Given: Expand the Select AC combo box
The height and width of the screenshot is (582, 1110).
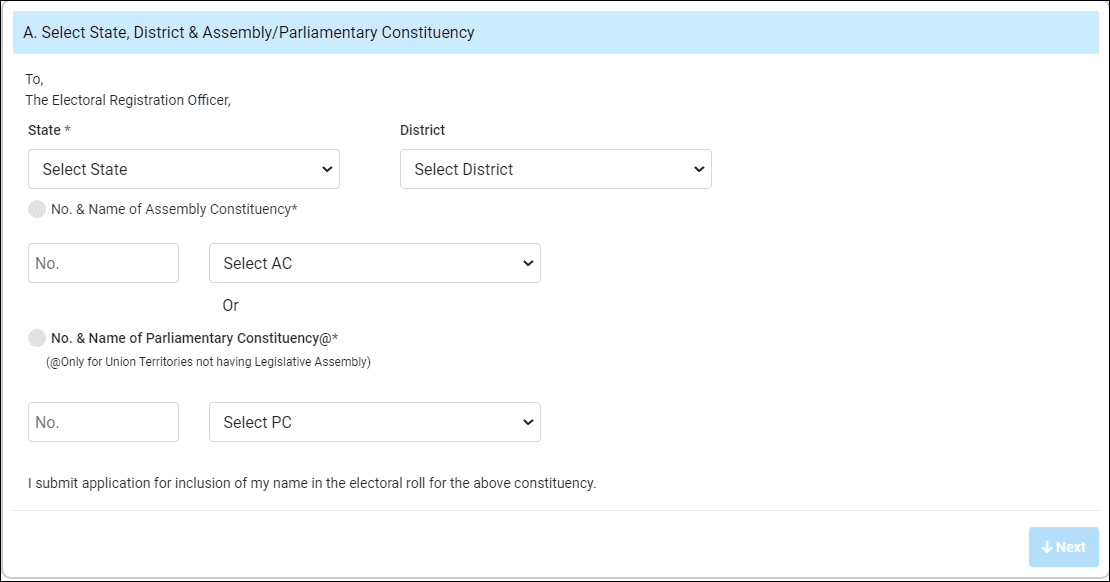Looking at the screenshot, I should pyautogui.click(x=374, y=263).
